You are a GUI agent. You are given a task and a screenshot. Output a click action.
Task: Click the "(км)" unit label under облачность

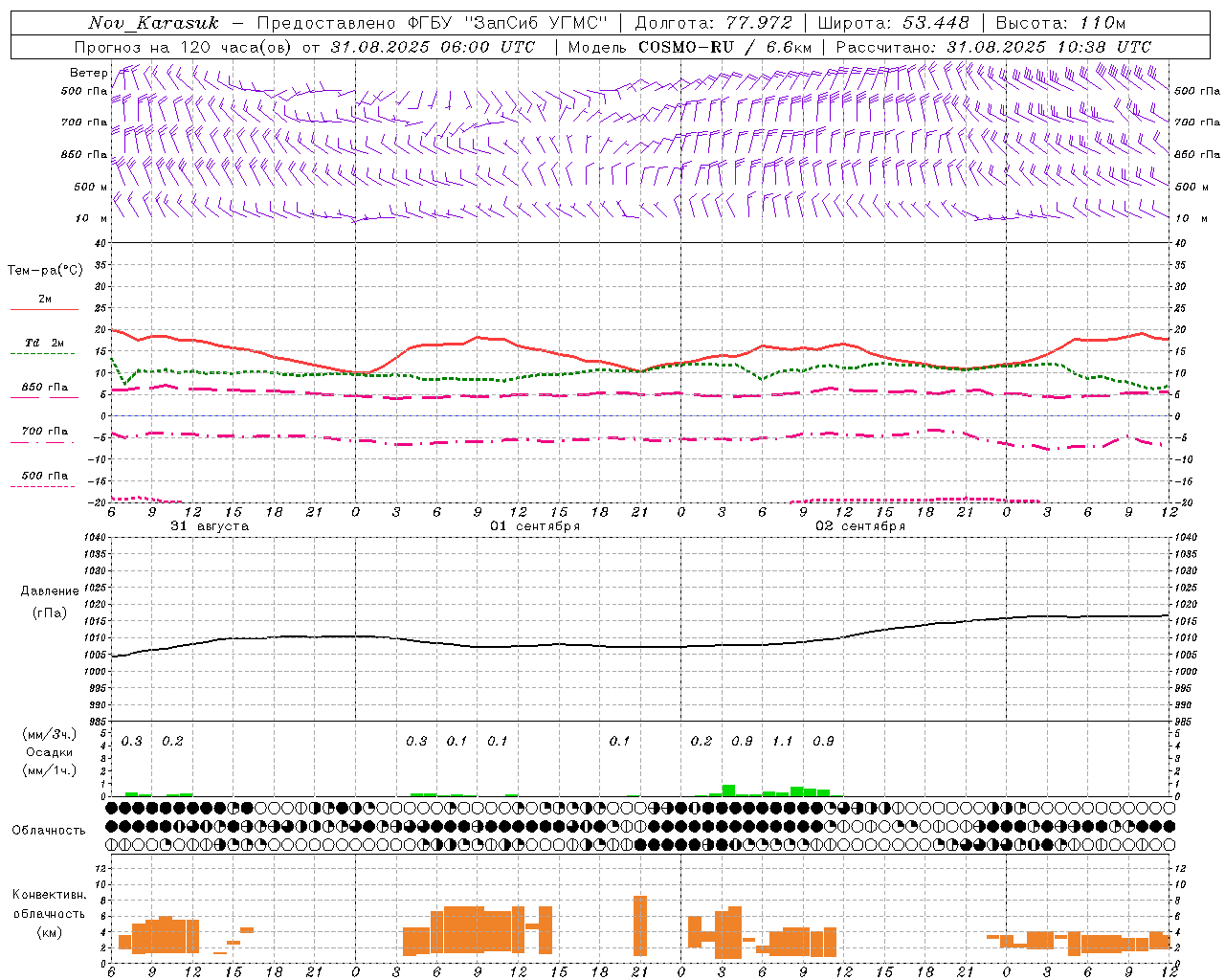tap(50, 931)
